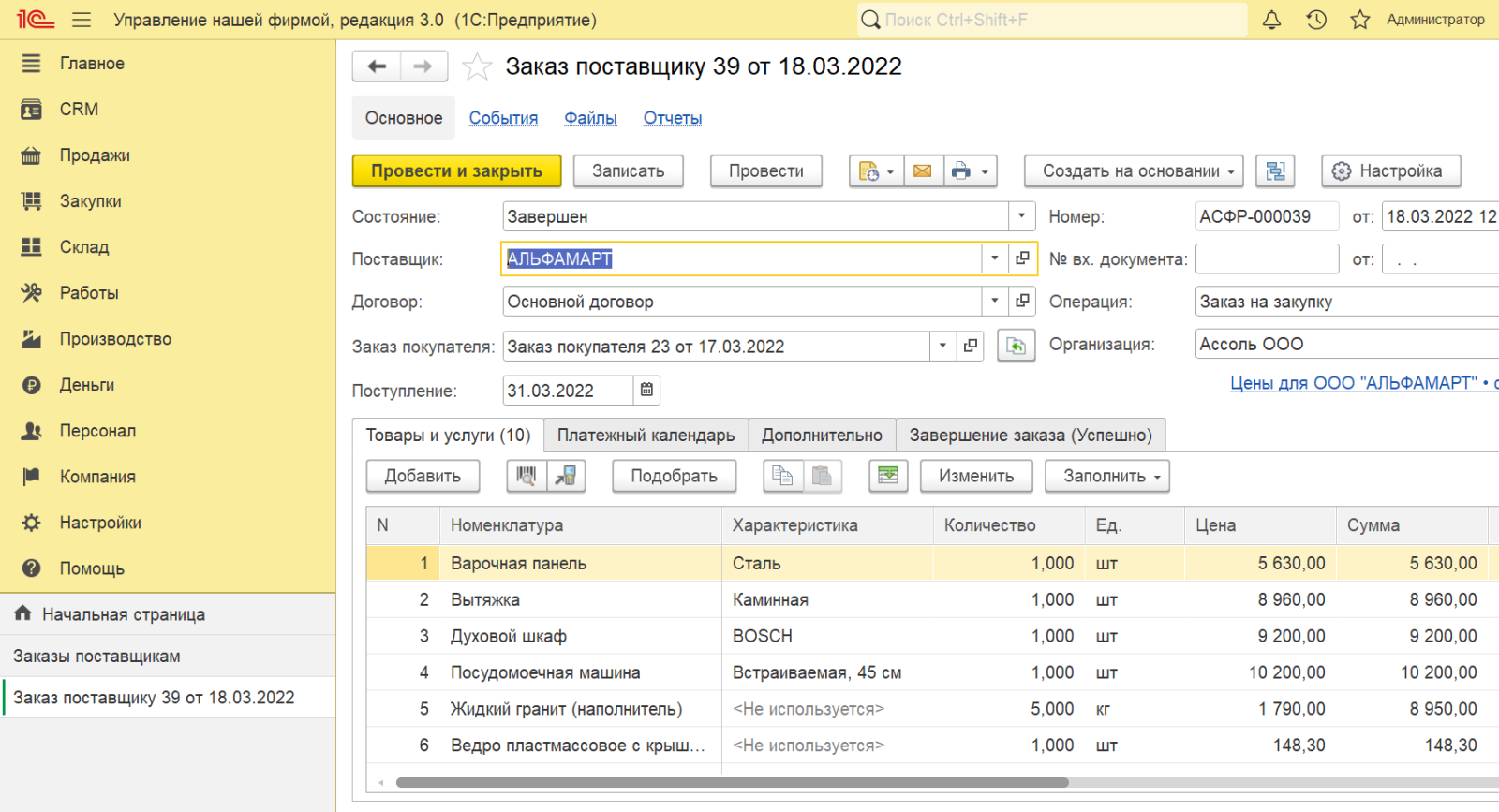Screen dimensions: 1499x812
Task: Switch to the Дополнительно tab
Action: 822,436
